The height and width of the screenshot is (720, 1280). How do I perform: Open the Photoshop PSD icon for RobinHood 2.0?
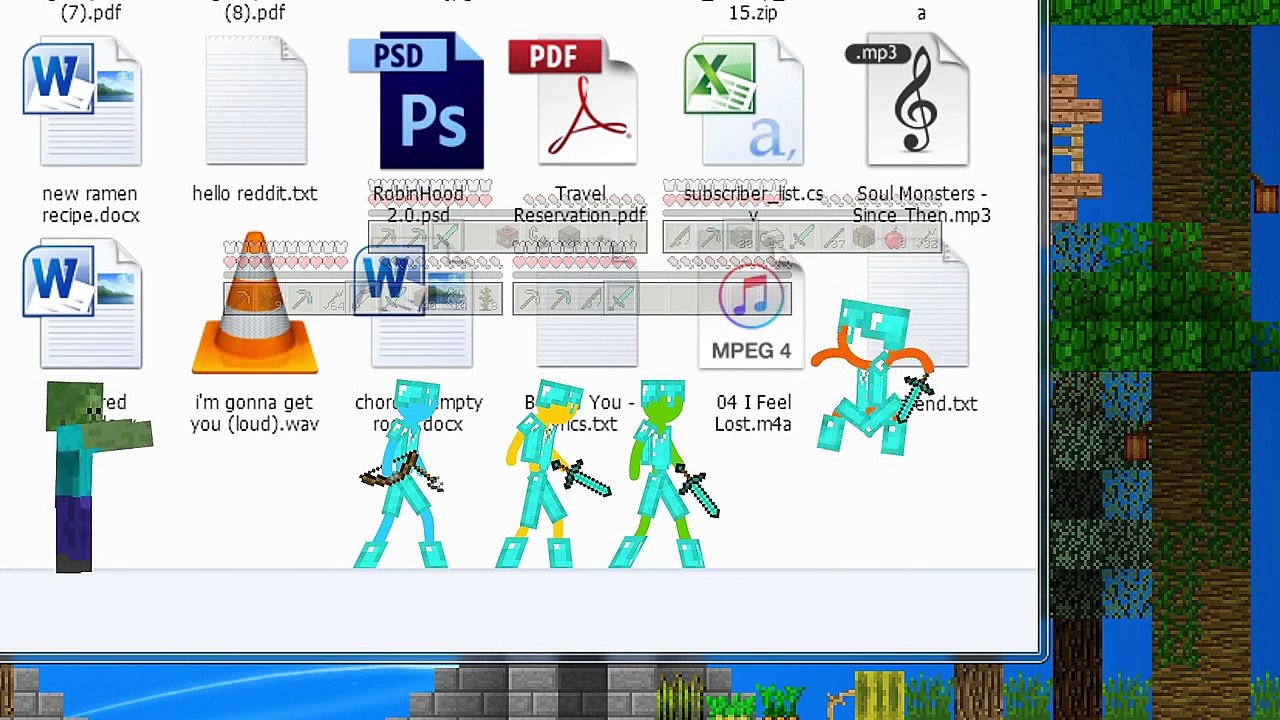[x=417, y=101]
